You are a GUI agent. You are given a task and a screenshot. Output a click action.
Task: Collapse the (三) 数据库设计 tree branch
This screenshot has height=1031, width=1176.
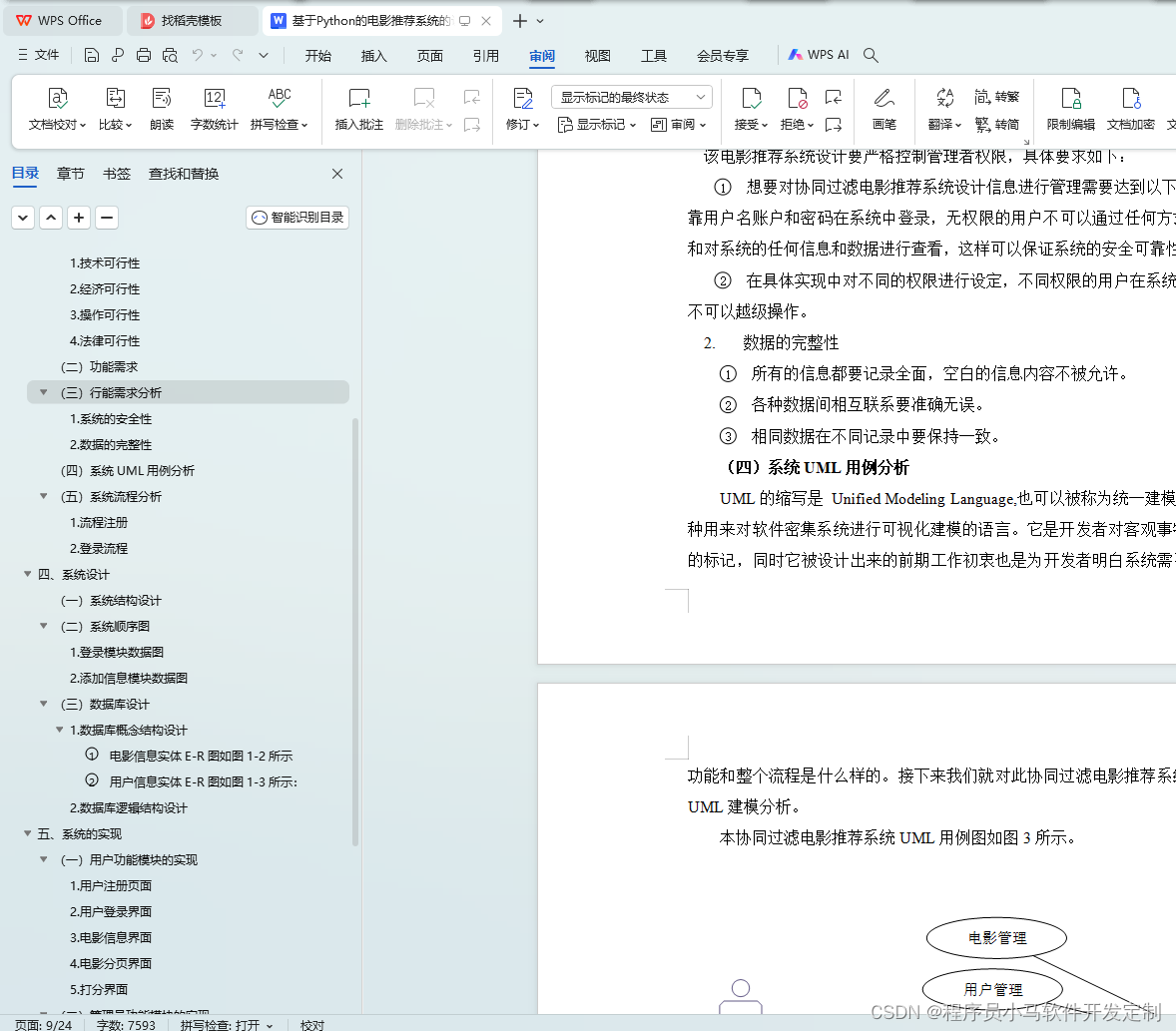tap(43, 704)
